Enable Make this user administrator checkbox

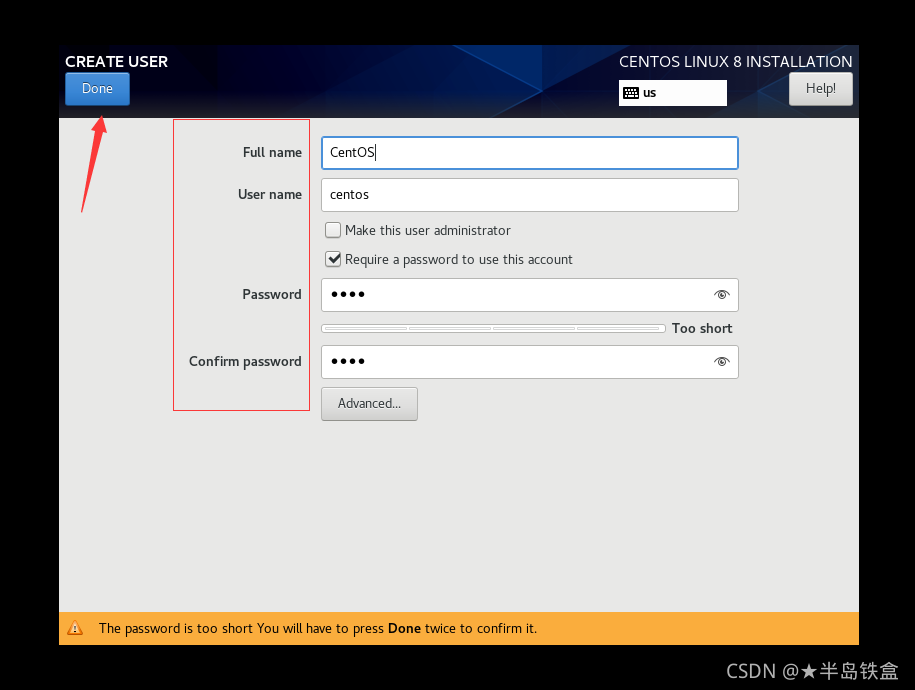(333, 230)
